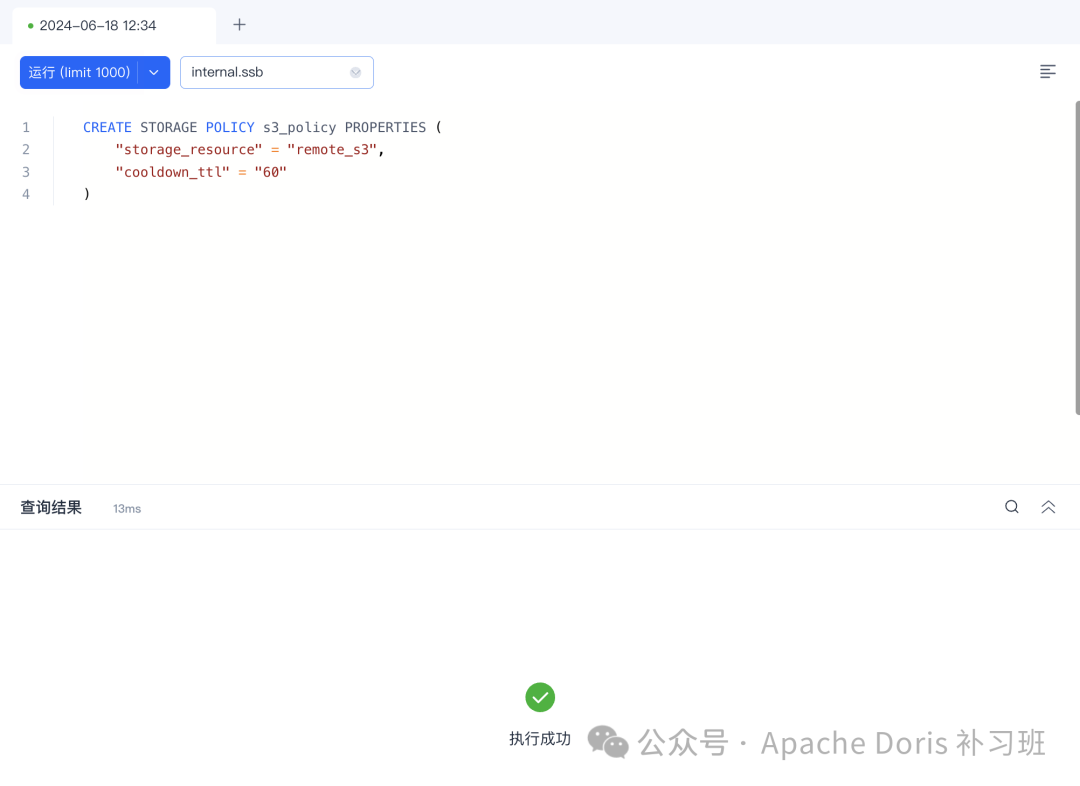
Task: Collapse the query results panel
Action: pos(1048,507)
